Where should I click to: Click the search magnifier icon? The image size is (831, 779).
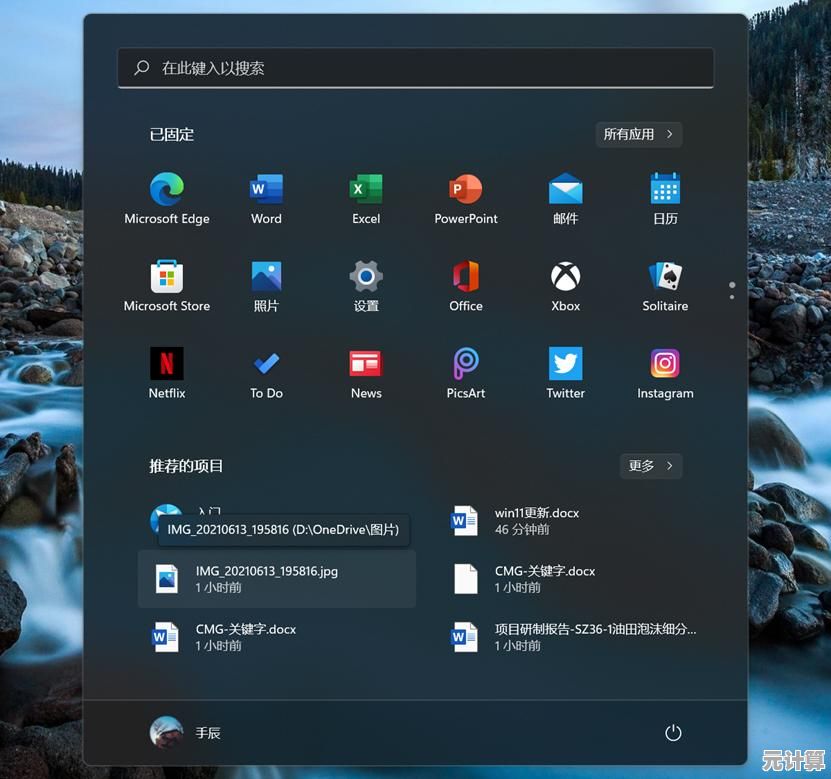click(x=142, y=67)
